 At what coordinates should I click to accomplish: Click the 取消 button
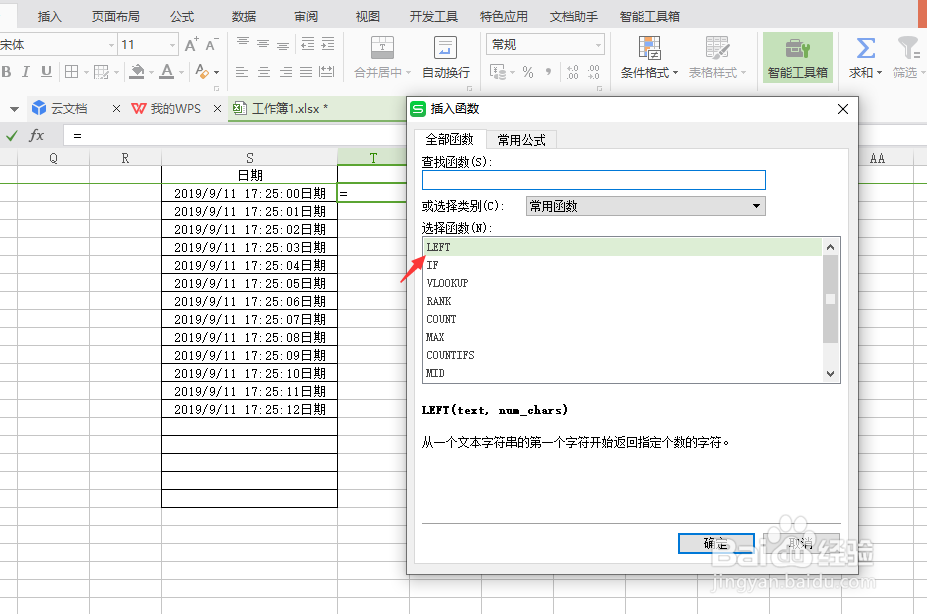[x=801, y=544]
